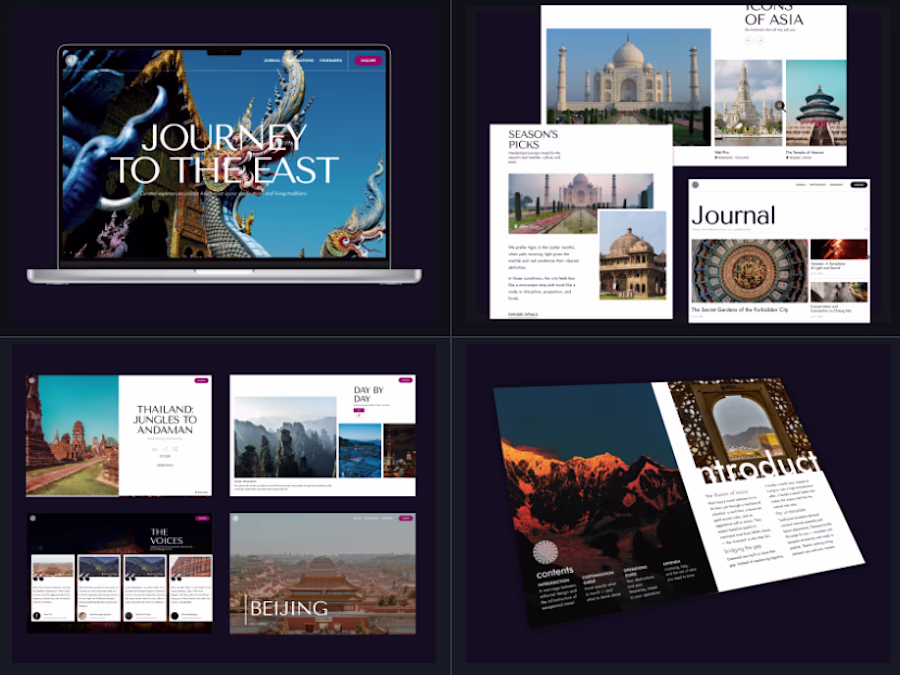Click the Day by Day heading

(x=368, y=394)
